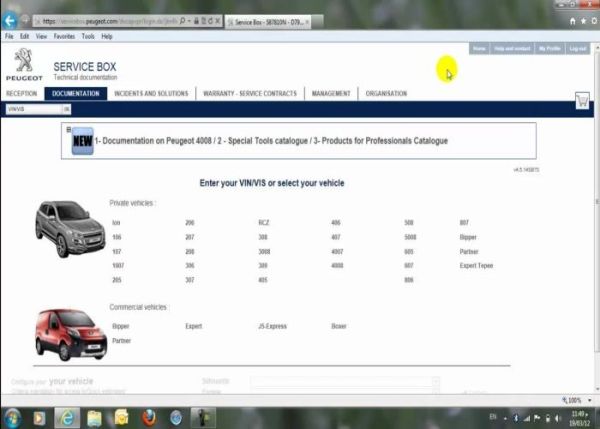Image resolution: width=600 pixels, height=429 pixels.
Task: Open the Help menu
Action: click(107, 36)
